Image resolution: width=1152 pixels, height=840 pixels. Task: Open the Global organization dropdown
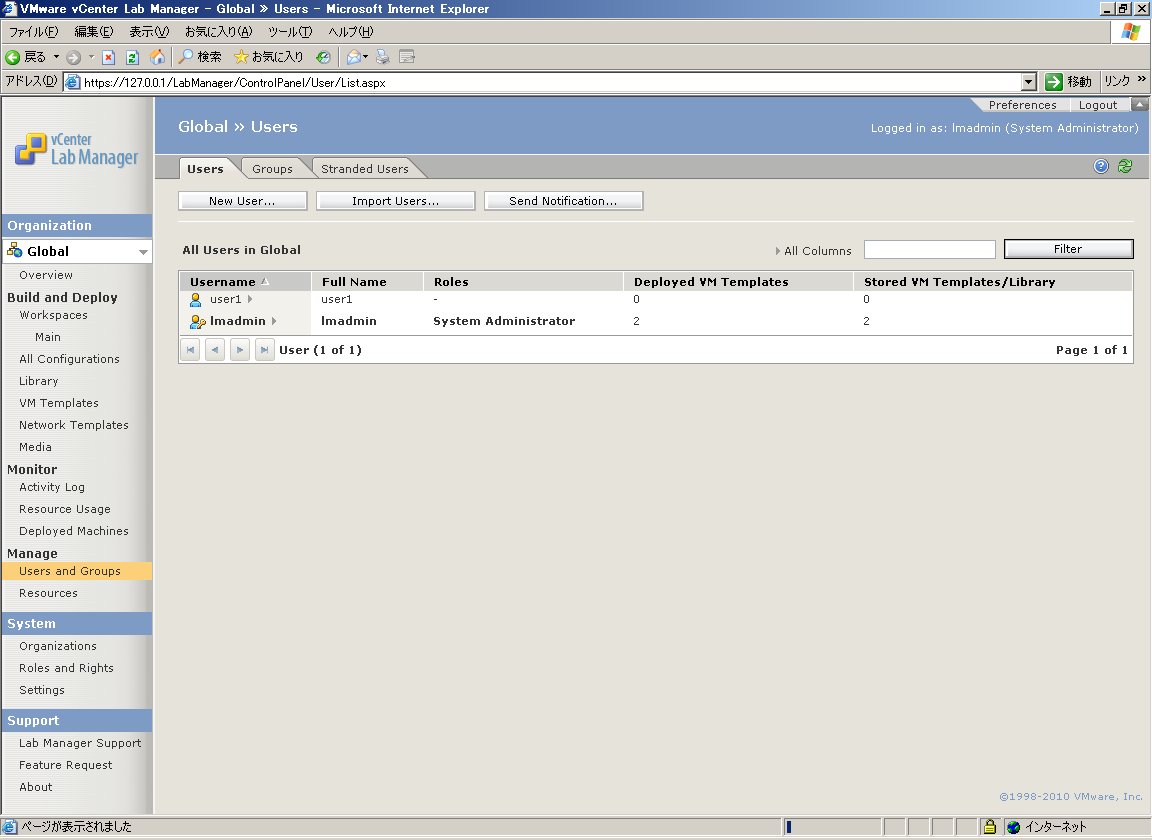point(143,251)
